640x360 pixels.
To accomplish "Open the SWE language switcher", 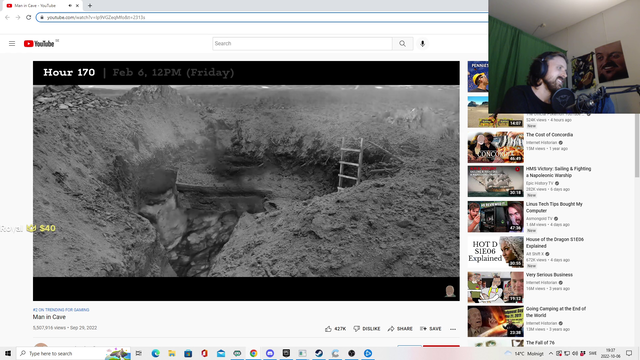I will 593,353.
